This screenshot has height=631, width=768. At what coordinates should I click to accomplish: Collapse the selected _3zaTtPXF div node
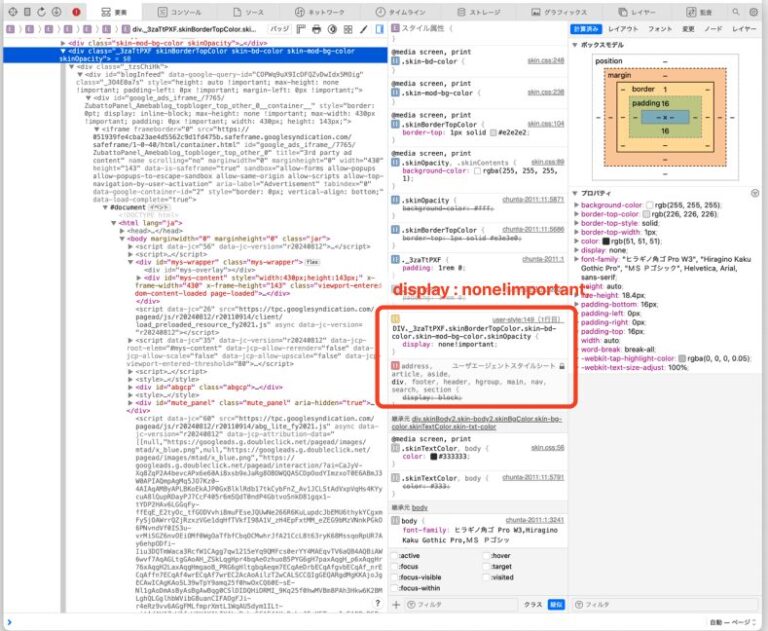(x=63, y=51)
